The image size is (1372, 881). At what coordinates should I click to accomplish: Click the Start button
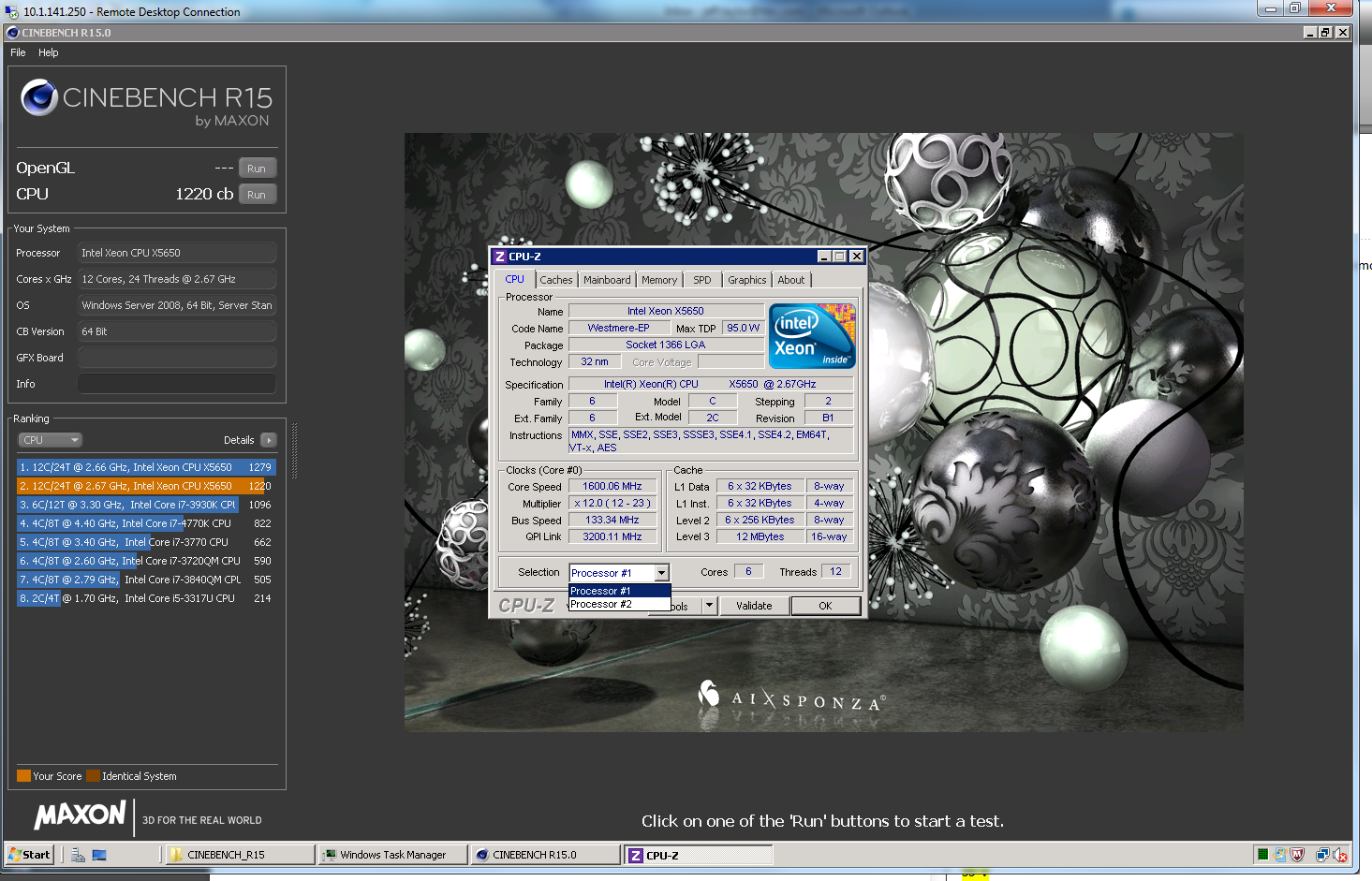click(29, 855)
